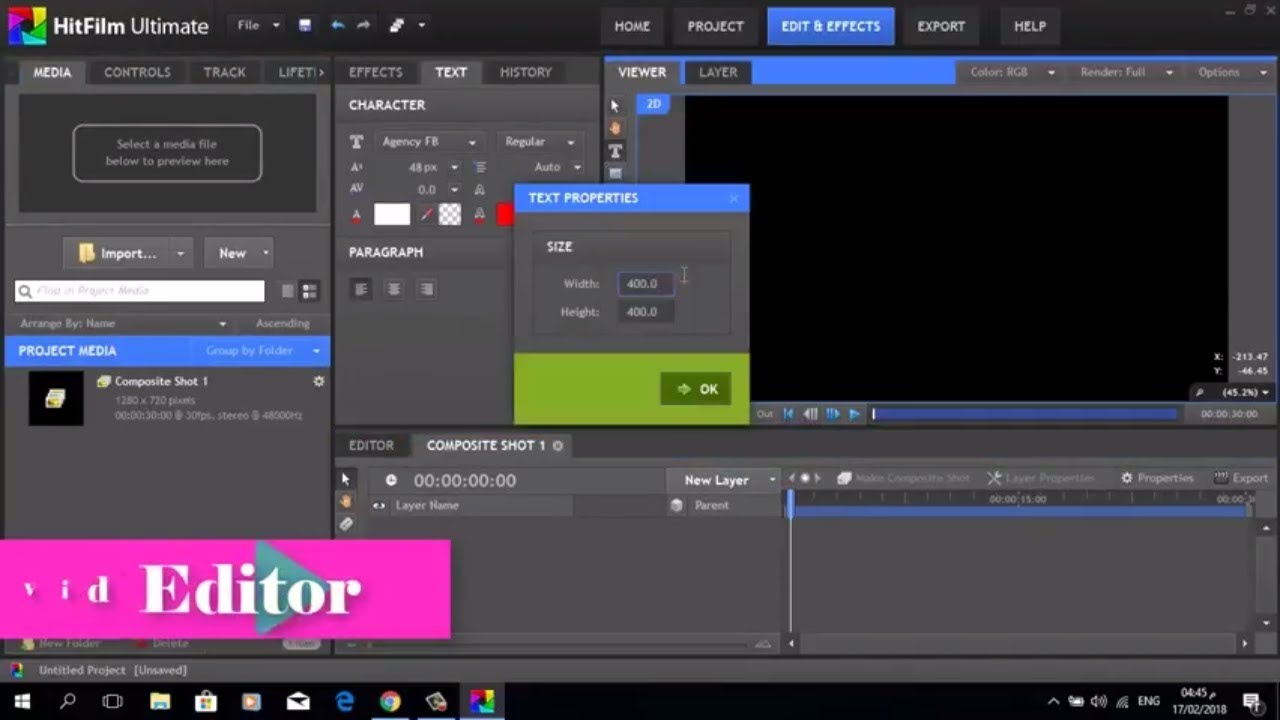This screenshot has height=720, width=1280.
Task: Click the timecode clock icon
Action: (x=391, y=480)
